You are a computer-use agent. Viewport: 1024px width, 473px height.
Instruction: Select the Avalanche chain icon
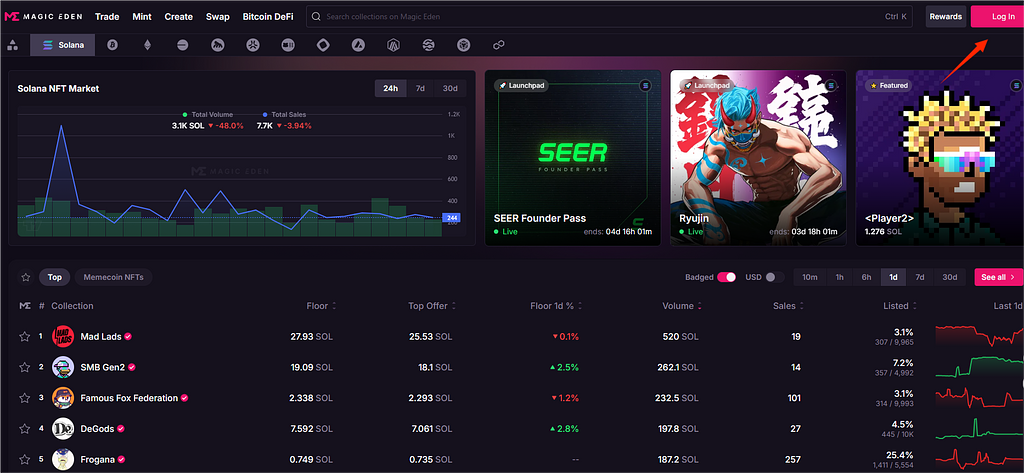pyautogui.click(x=358, y=45)
